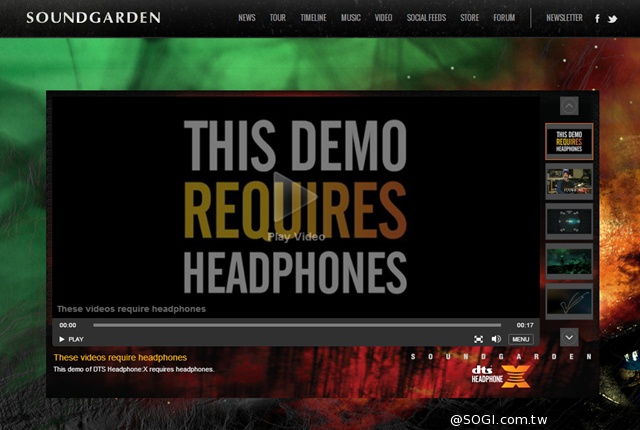640x430 pixels.
Task: Mute the video using the speaker icon
Action: 496,339
